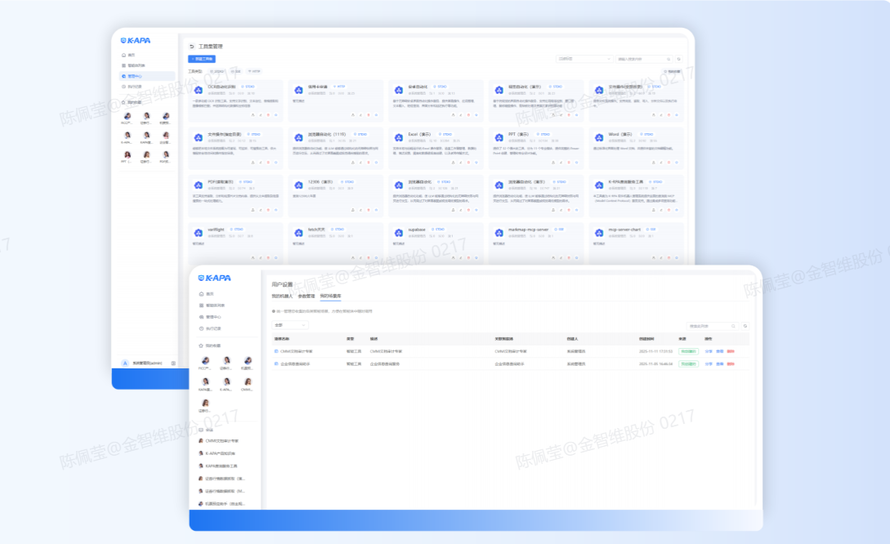Open the markmap-mcp-server tool icon
The image size is (890, 544).
pos(498,232)
